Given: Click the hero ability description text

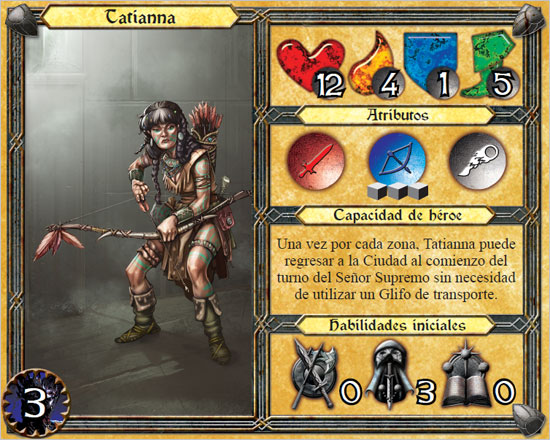Looking at the screenshot, I should pyautogui.click(x=396, y=269).
